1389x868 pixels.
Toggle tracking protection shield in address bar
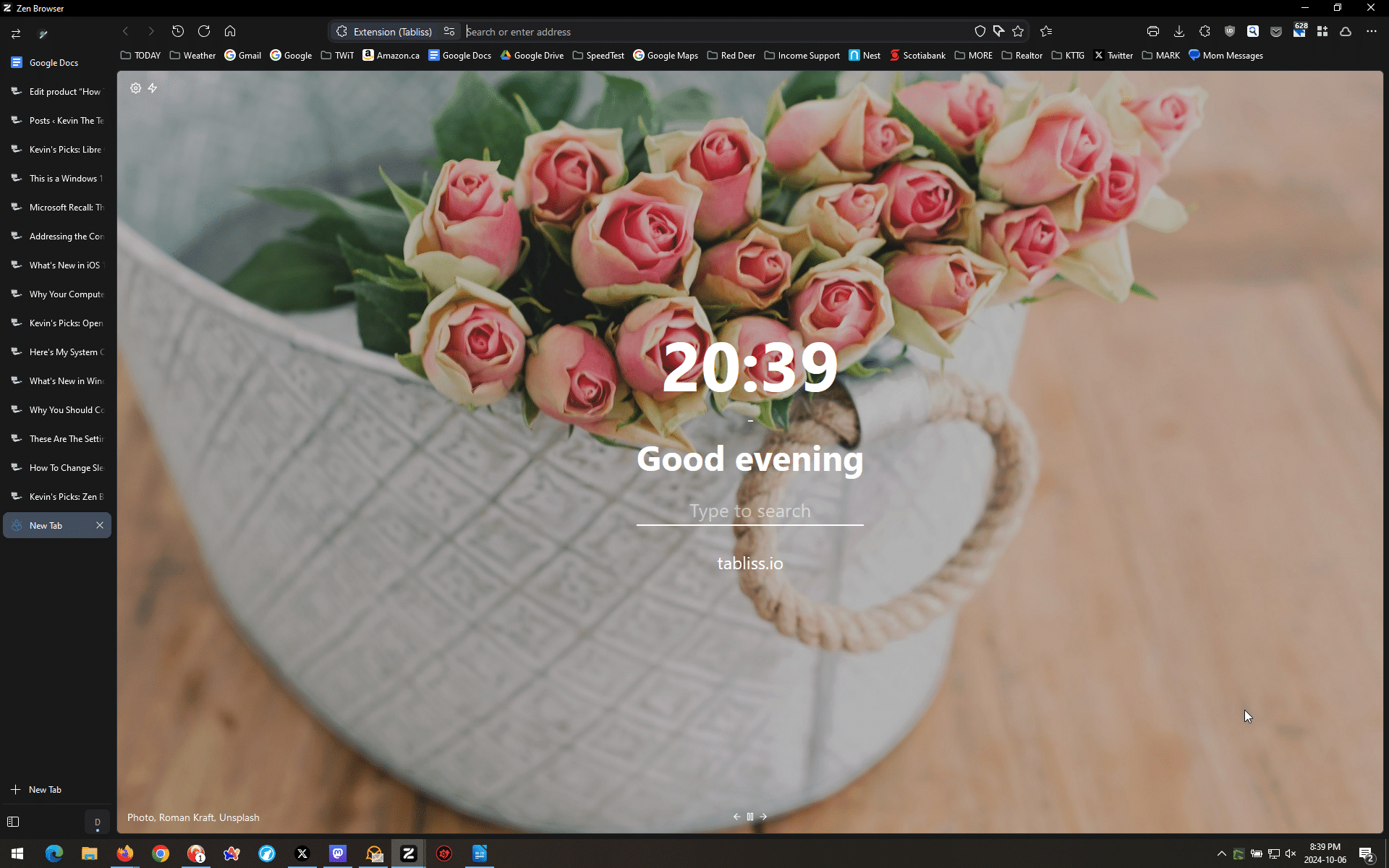980,31
